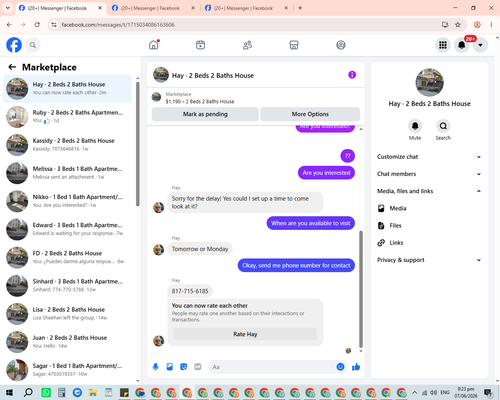Open Windows taskbar search

click(28, 392)
